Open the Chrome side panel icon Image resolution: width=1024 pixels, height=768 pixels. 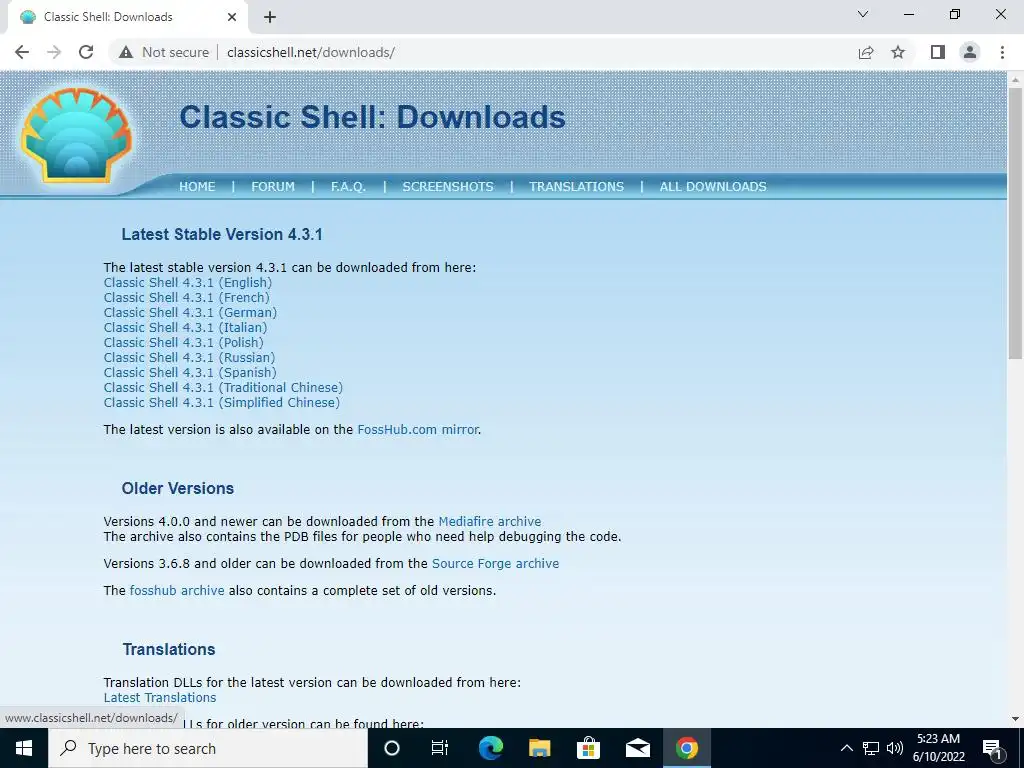[x=938, y=52]
